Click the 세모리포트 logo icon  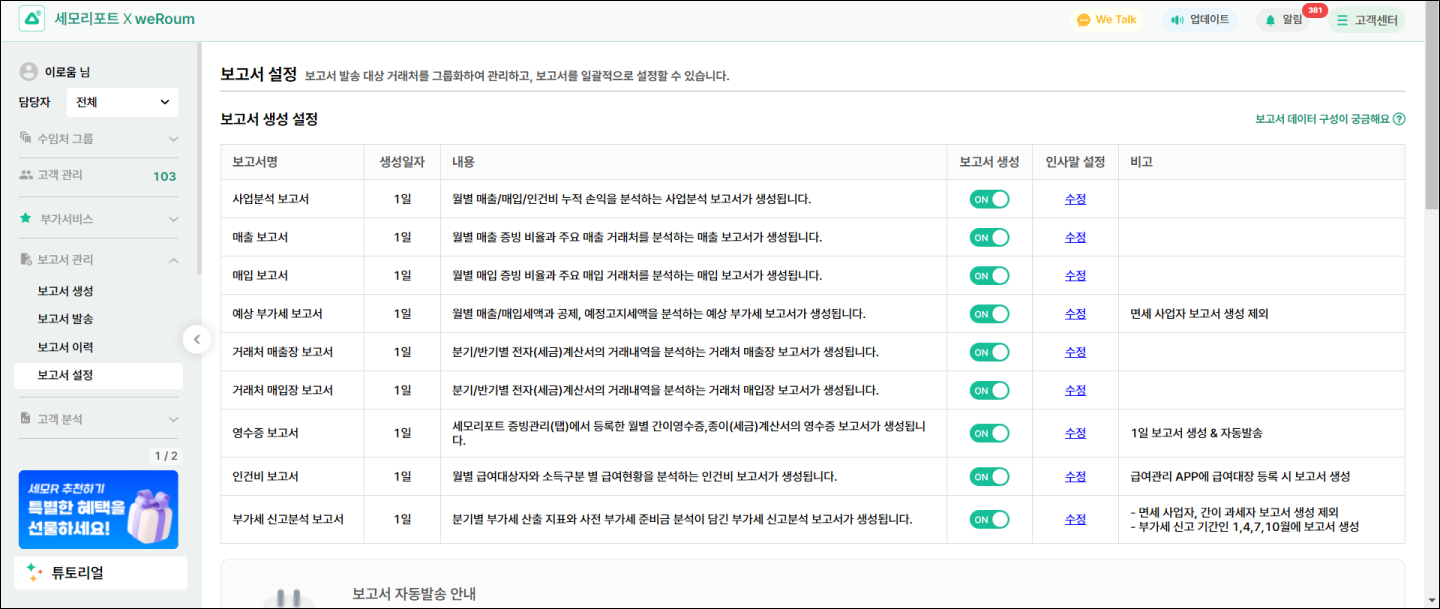coord(32,19)
